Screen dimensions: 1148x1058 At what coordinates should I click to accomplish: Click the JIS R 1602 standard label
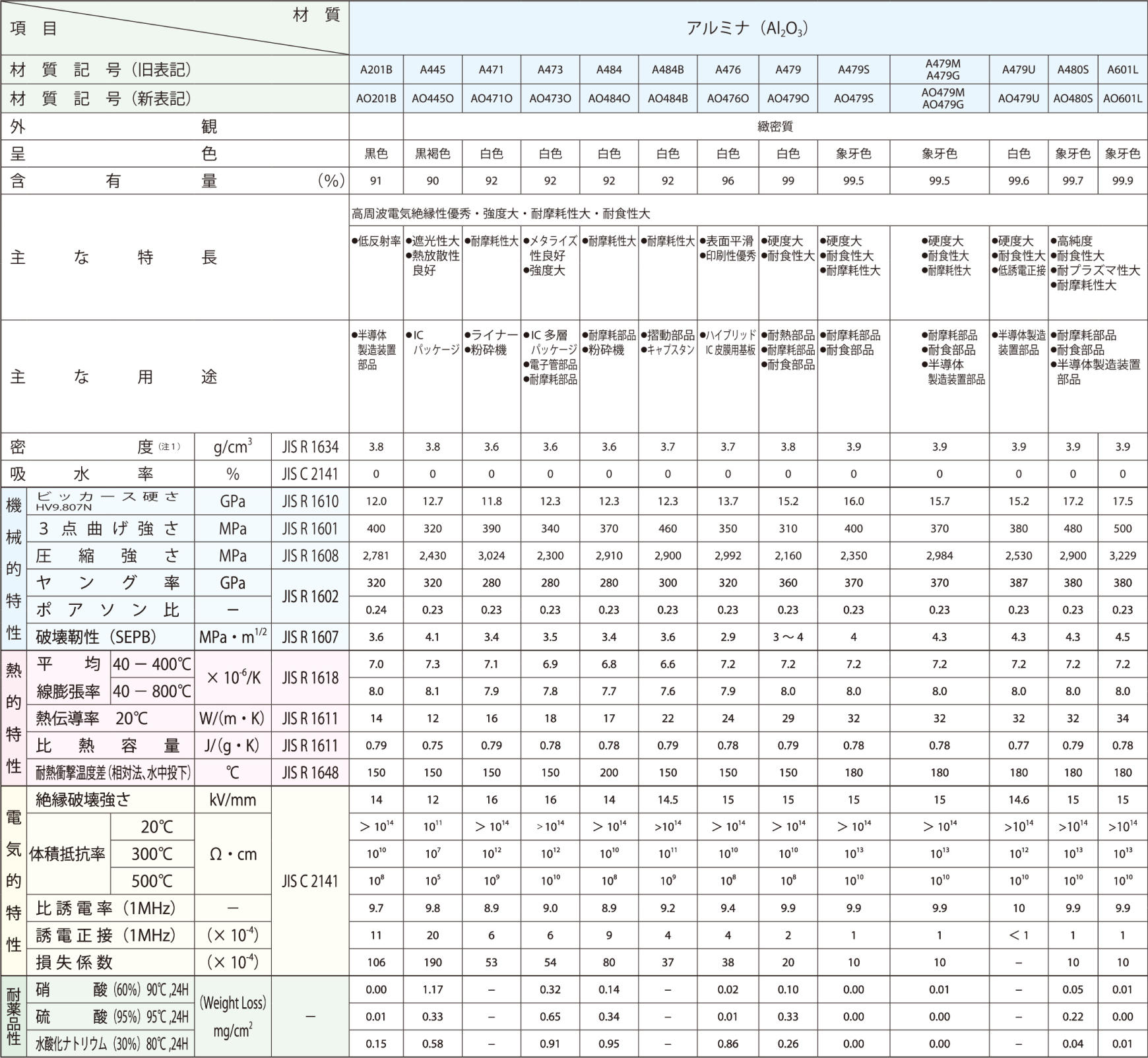[310, 596]
